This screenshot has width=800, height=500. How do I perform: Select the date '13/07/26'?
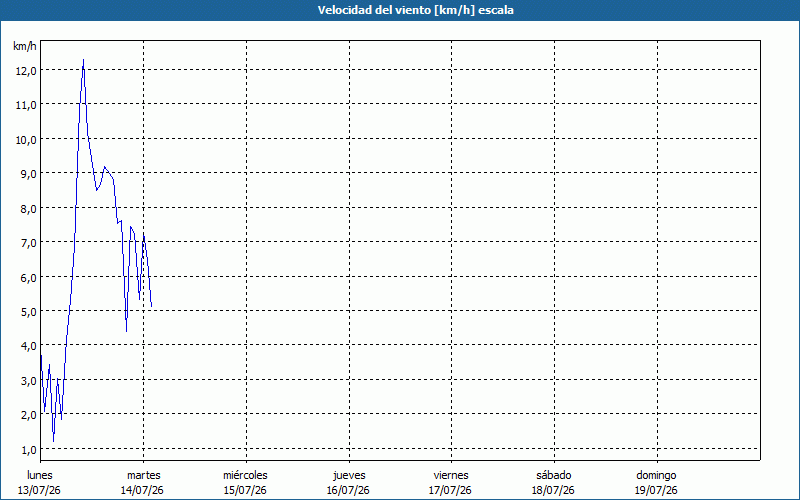coord(39,490)
